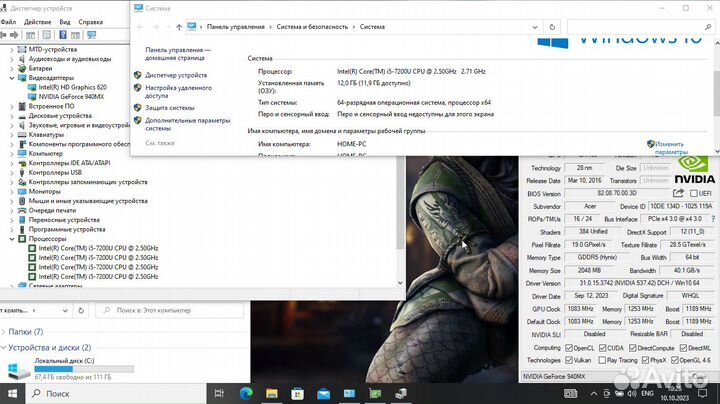Open File Explorer from the taskbar
Screen dimensions: 720x404
(x=272, y=393)
